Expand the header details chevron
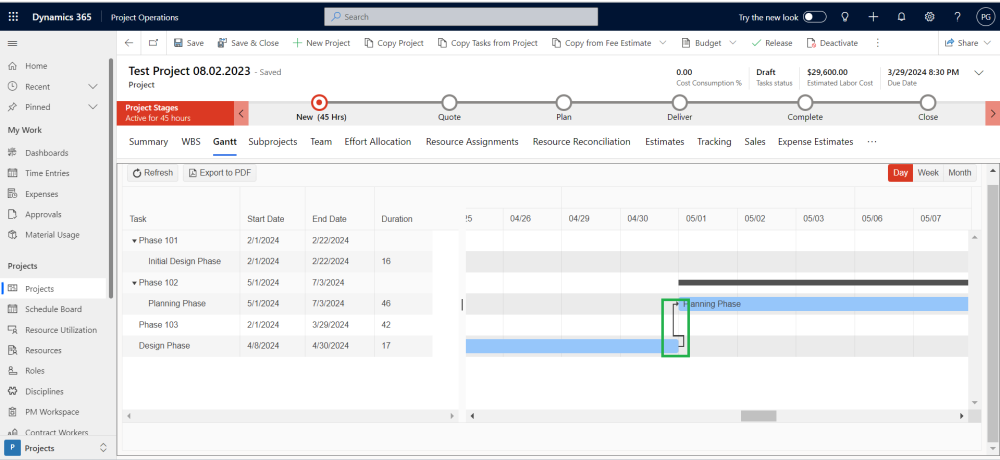The image size is (1000, 460). point(980,73)
